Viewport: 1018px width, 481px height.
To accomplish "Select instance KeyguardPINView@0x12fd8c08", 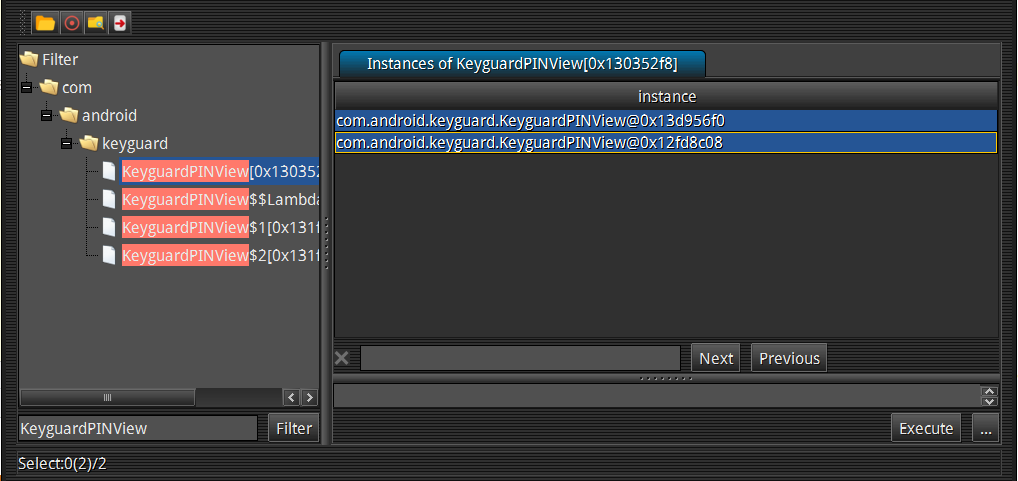I will click(x=666, y=143).
